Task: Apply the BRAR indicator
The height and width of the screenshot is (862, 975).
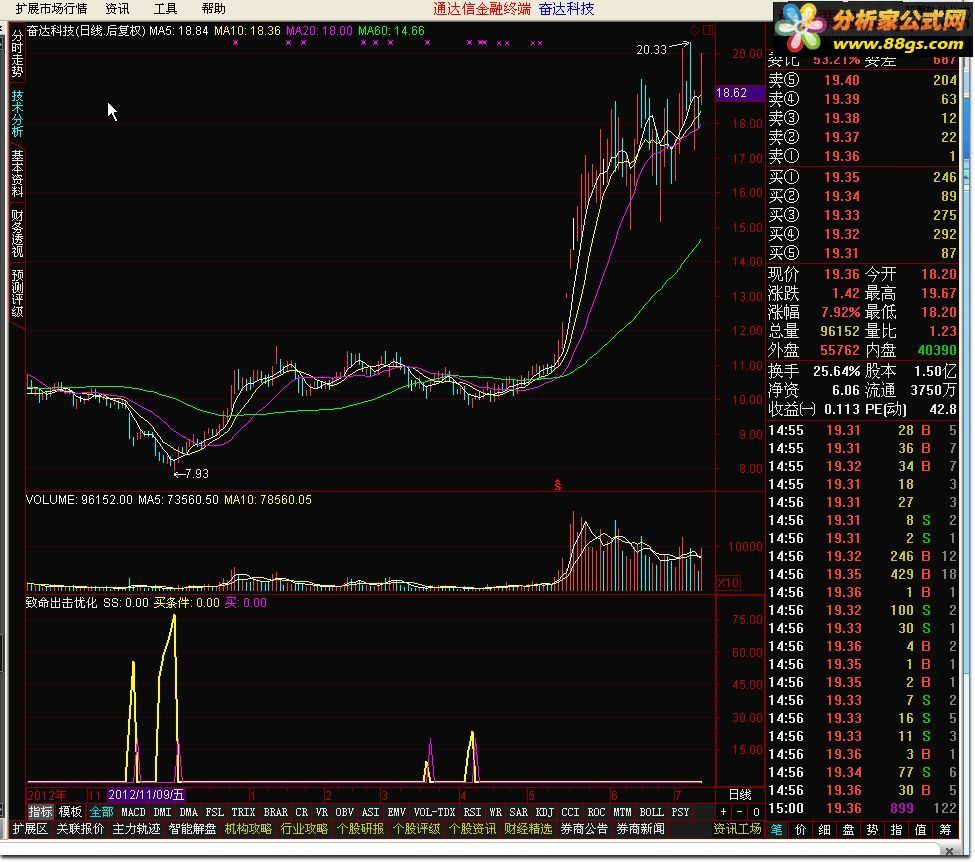Action: 275,812
